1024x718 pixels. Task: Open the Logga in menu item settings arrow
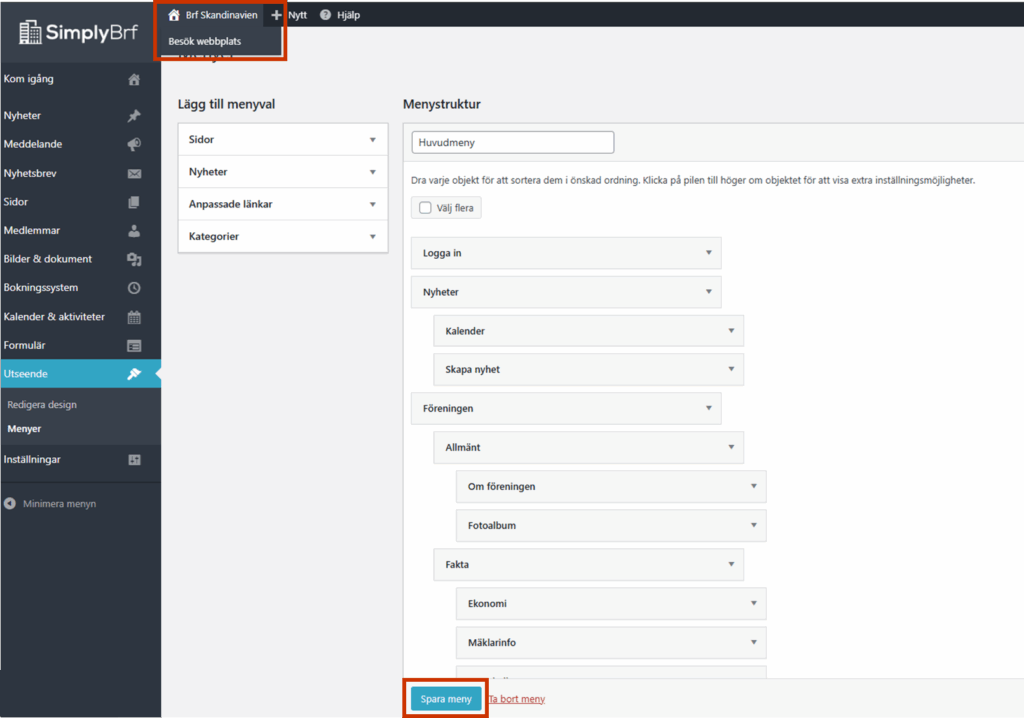[x=708, y=253]
